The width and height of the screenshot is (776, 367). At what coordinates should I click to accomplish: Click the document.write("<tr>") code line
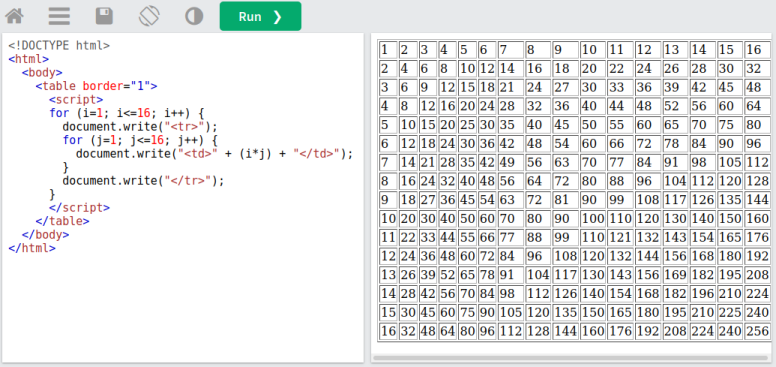[140, 126]
